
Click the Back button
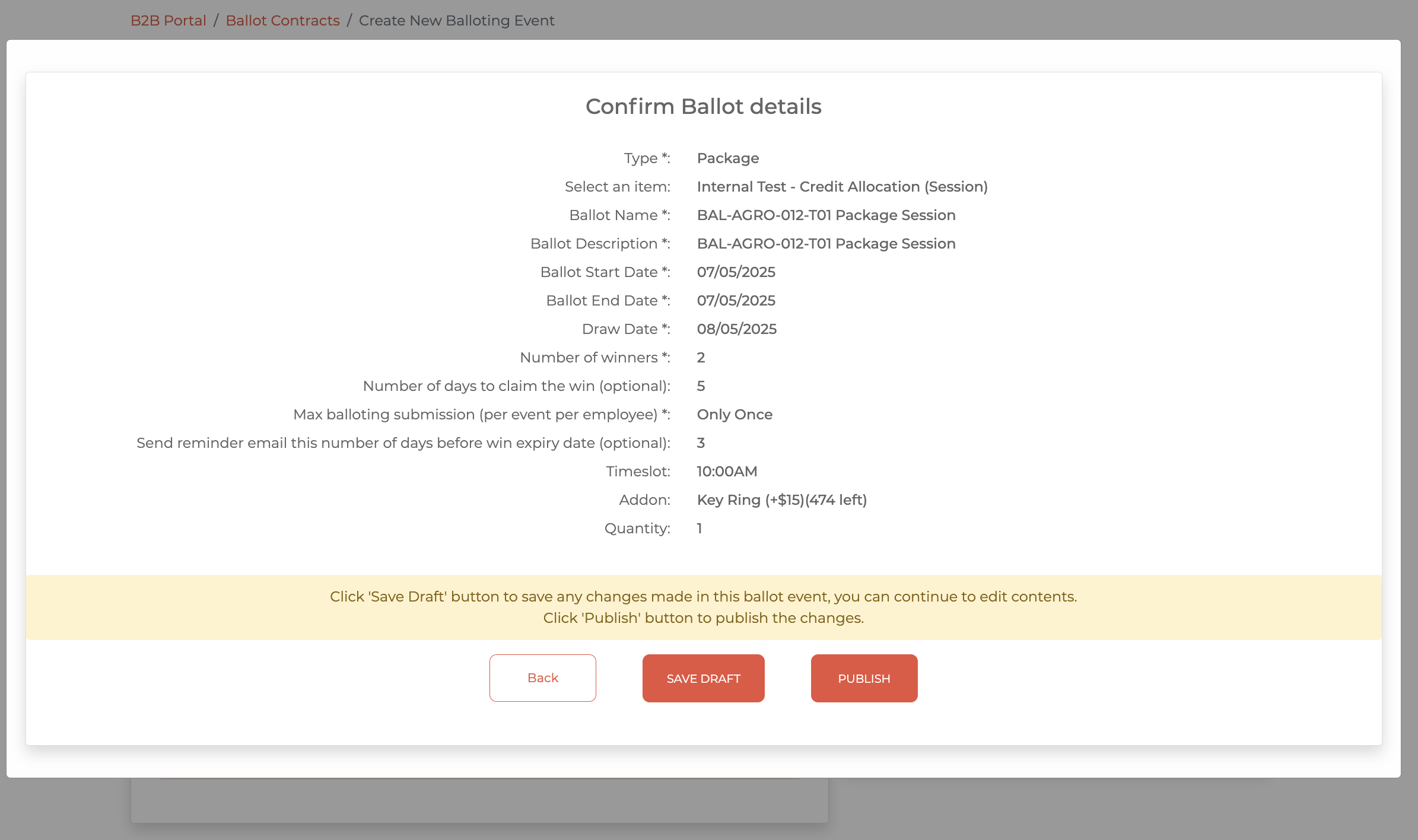[542, 677]
